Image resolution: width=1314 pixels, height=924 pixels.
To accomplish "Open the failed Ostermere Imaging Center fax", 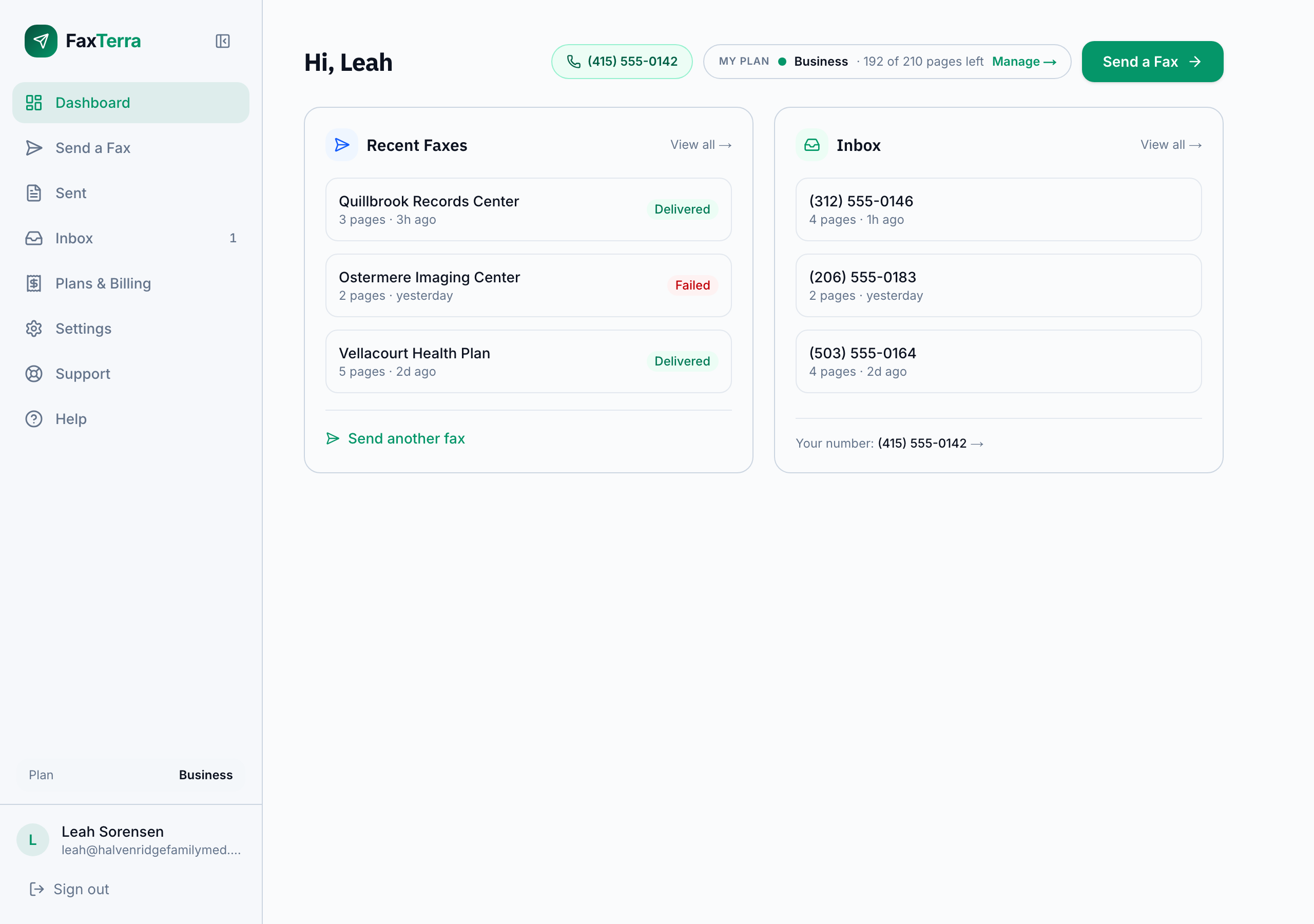I will click(x=528, y=286).
